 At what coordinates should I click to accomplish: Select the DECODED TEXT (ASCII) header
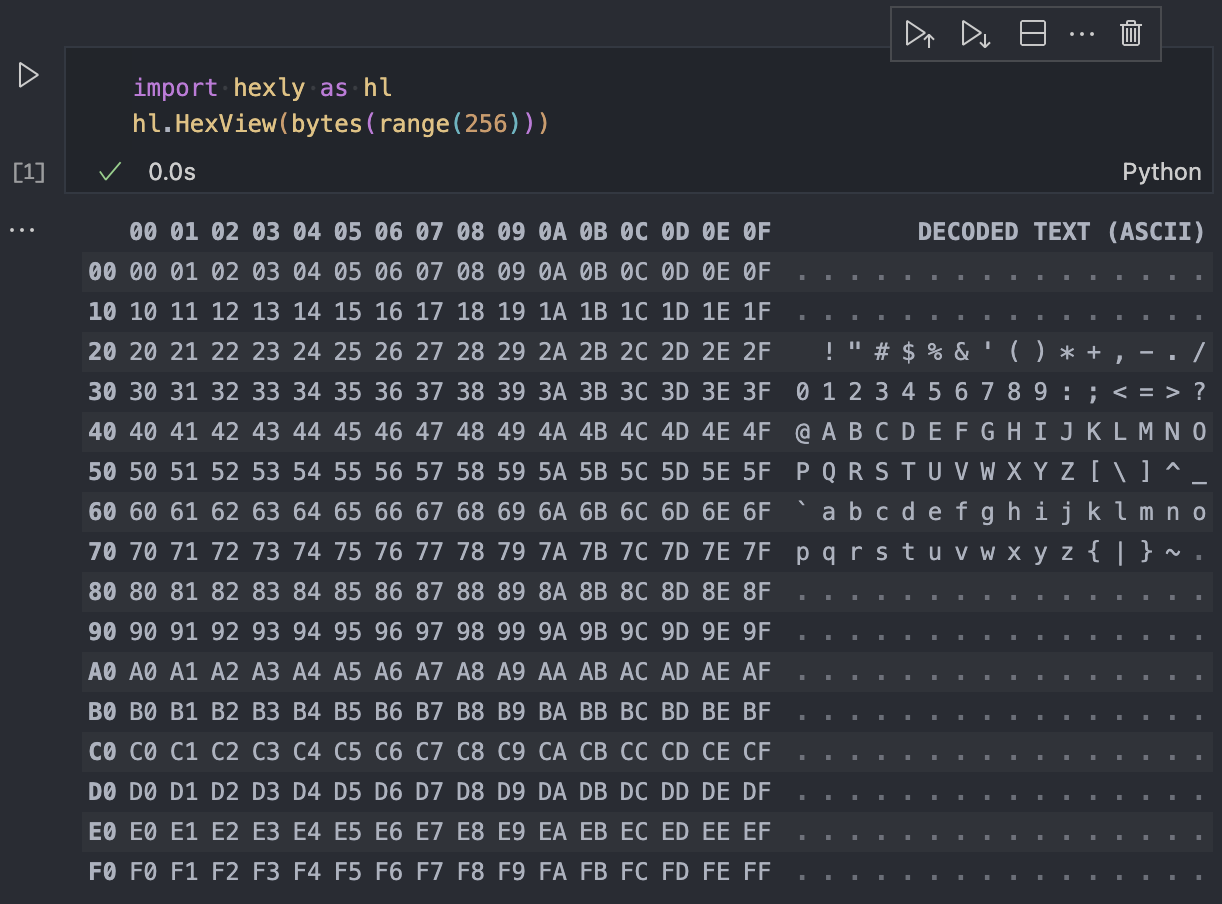click(1061, 232)
